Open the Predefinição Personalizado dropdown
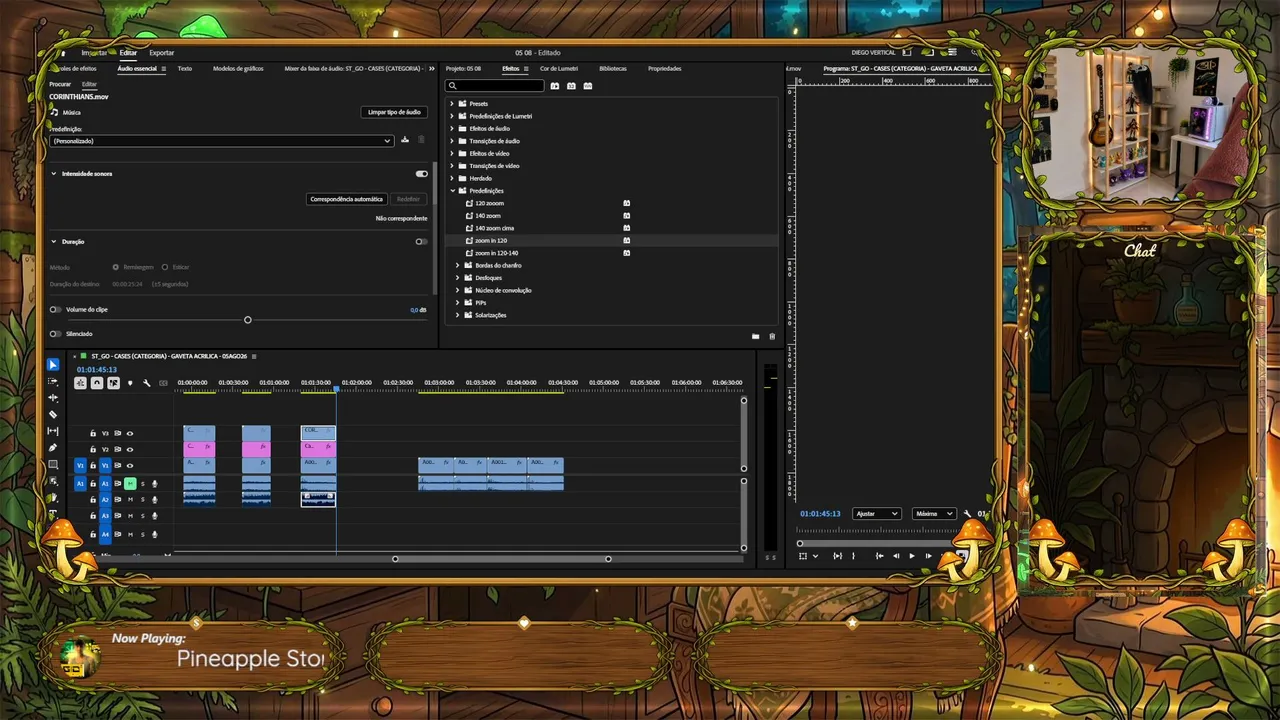Viewport: 1280px width, 720px height. pos(221,141)
